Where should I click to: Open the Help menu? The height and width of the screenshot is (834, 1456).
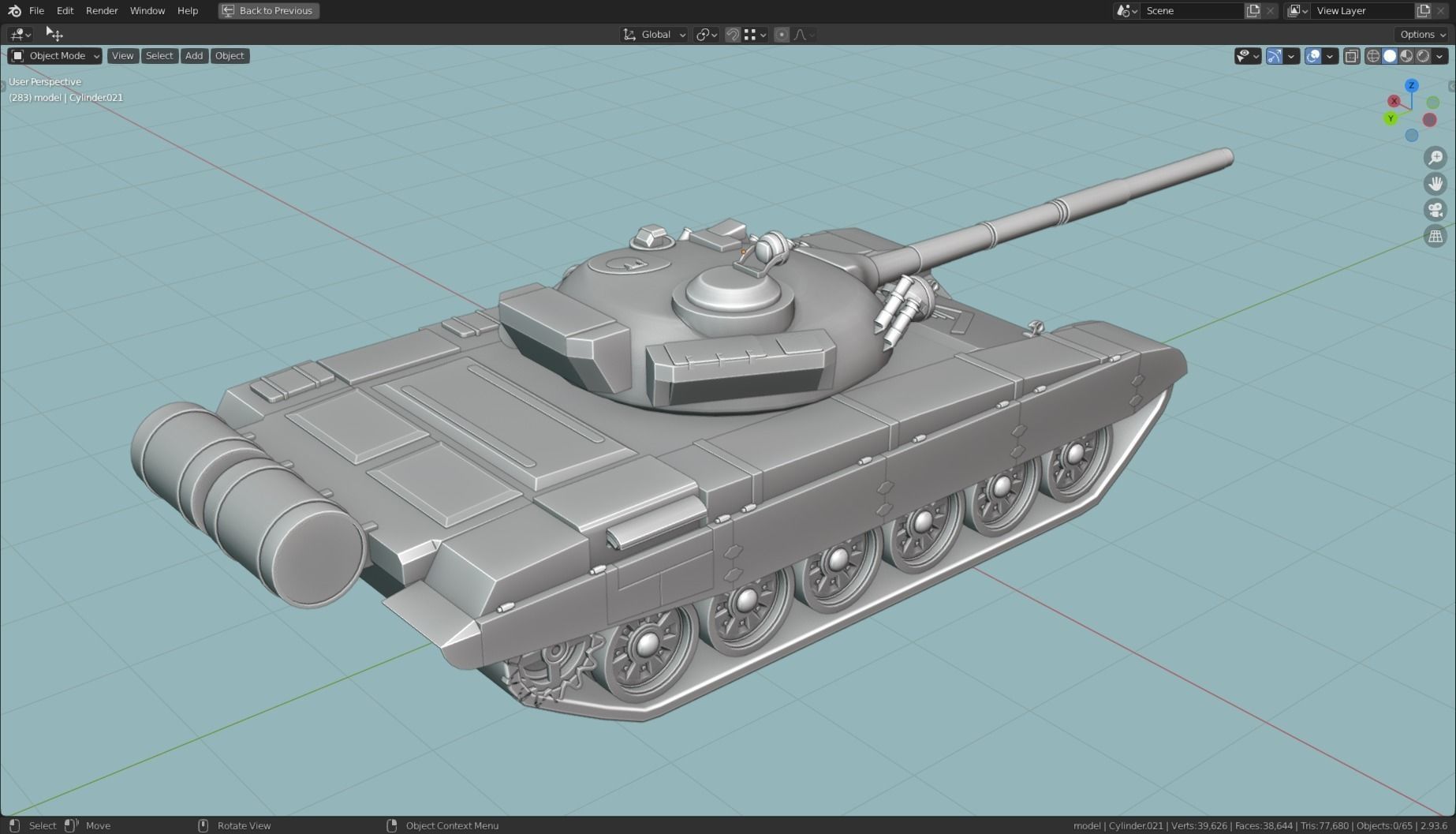[x=188, y=10]
